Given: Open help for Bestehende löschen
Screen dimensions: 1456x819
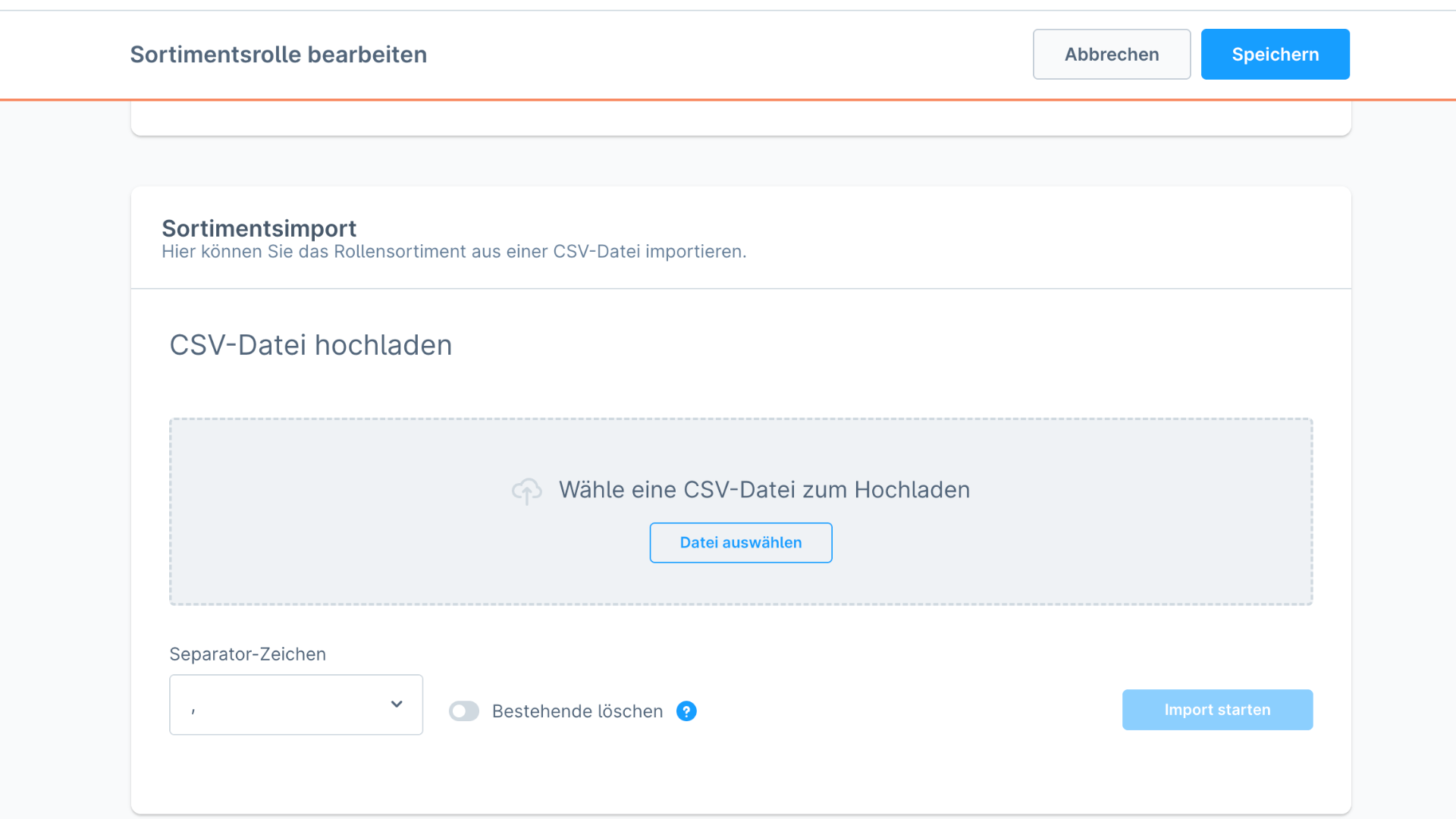Looking at the screenshot, I should 686,711.
